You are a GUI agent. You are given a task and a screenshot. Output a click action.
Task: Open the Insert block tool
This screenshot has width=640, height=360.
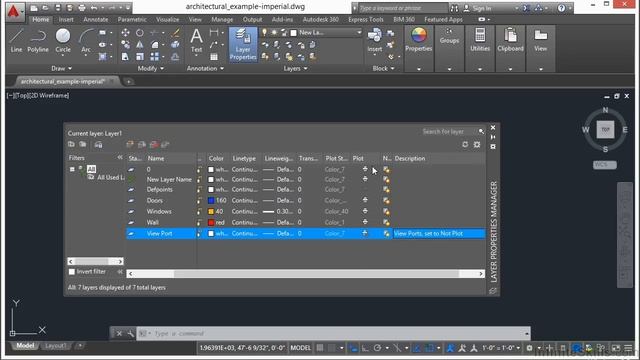coord(374,41)
